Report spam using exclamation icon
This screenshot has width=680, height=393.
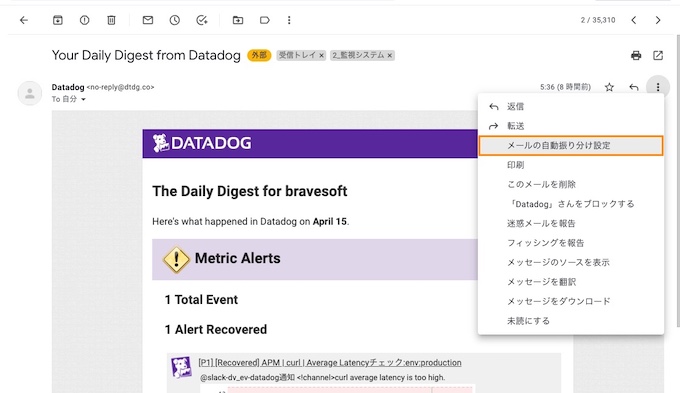pos(85,20)
